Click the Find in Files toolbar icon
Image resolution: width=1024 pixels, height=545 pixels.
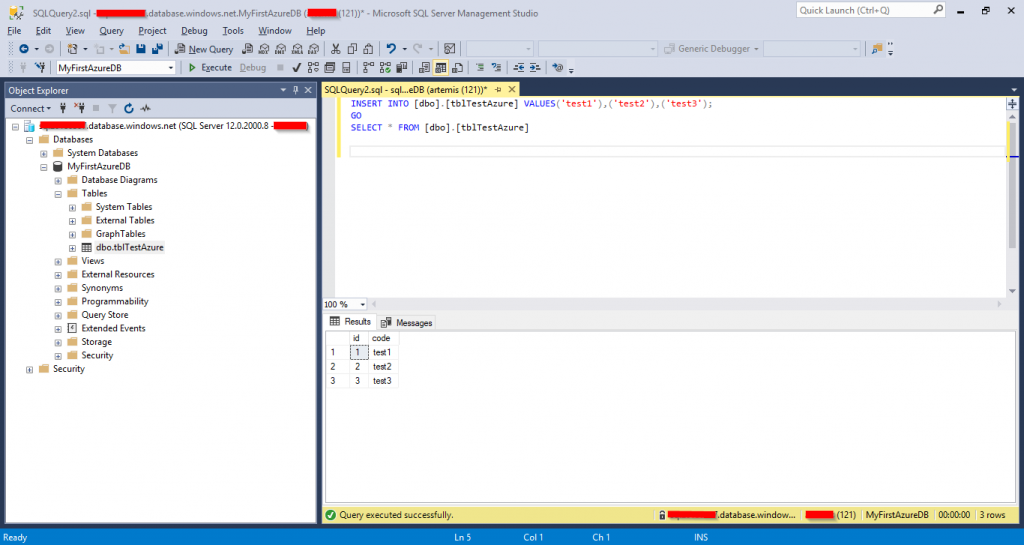(x=876, y=49)
